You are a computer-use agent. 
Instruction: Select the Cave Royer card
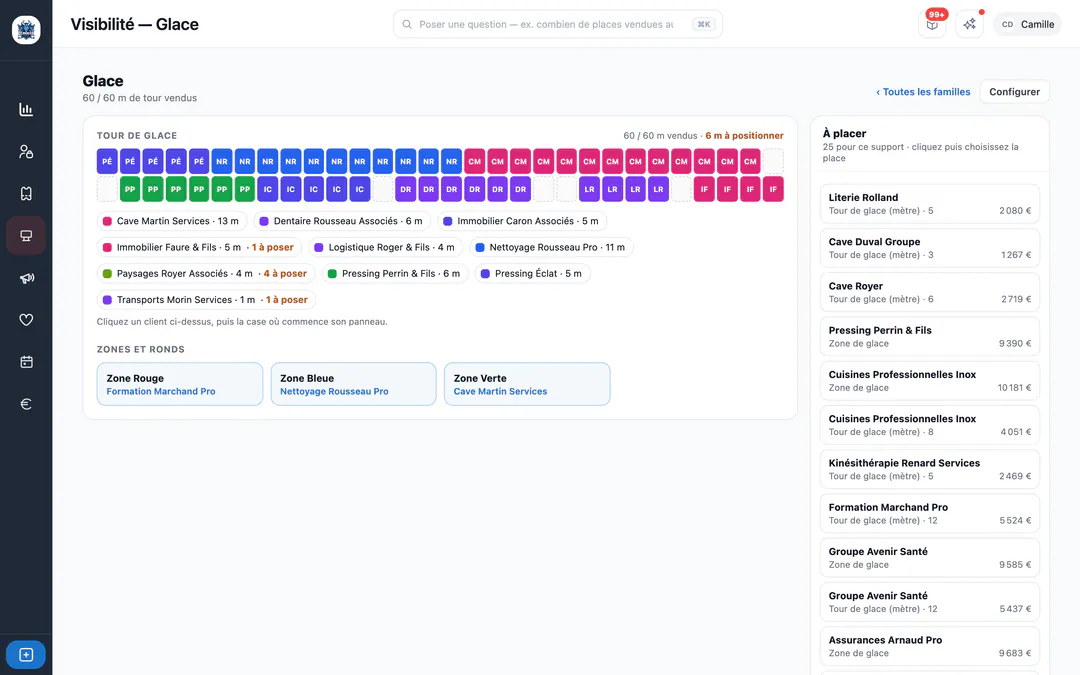tap(929, 292)
